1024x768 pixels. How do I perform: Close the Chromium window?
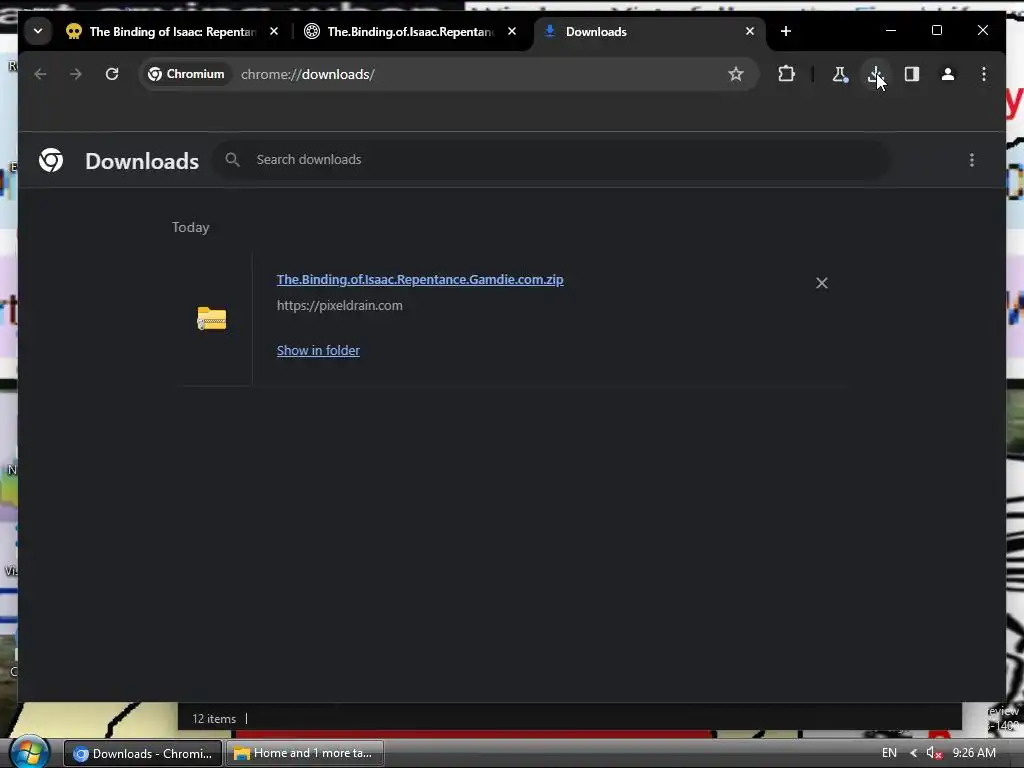(982, 31)
